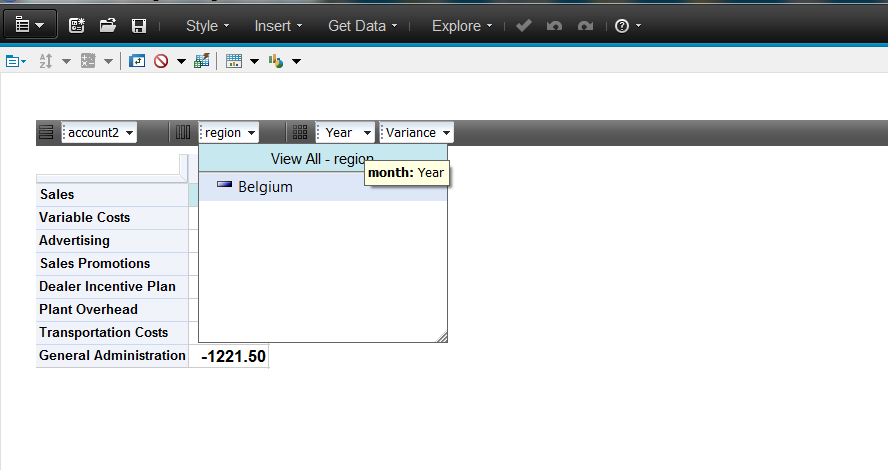
Task: Click the red suppress zeros icon
Action: (x=161, y=61)
